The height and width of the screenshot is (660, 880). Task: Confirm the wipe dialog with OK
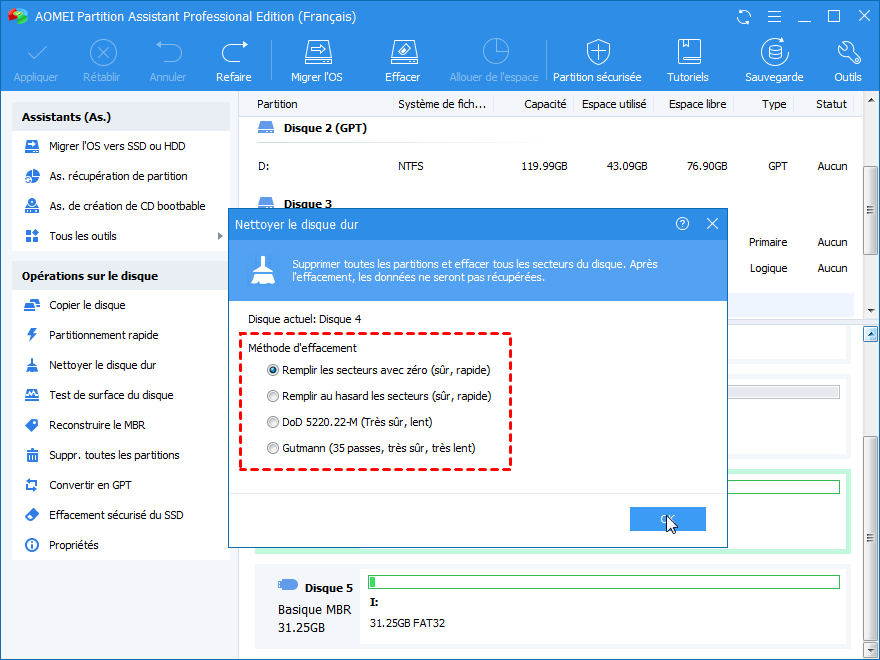click(667, 519)
